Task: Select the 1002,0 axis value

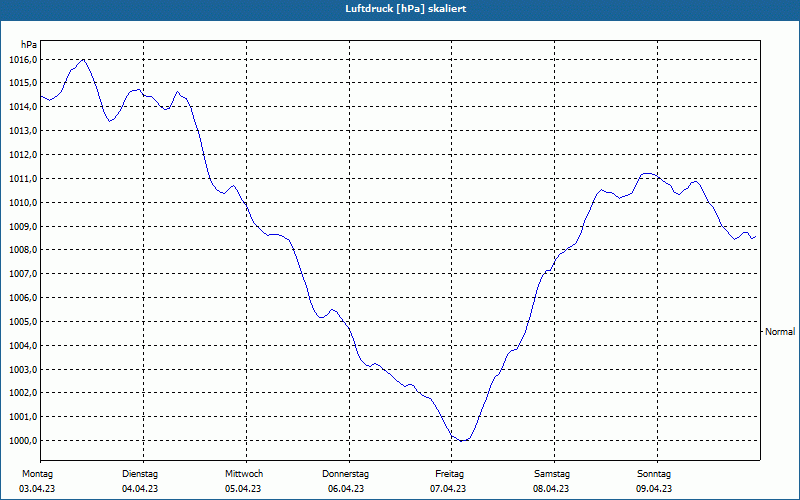Action: [x=23, y=393]
